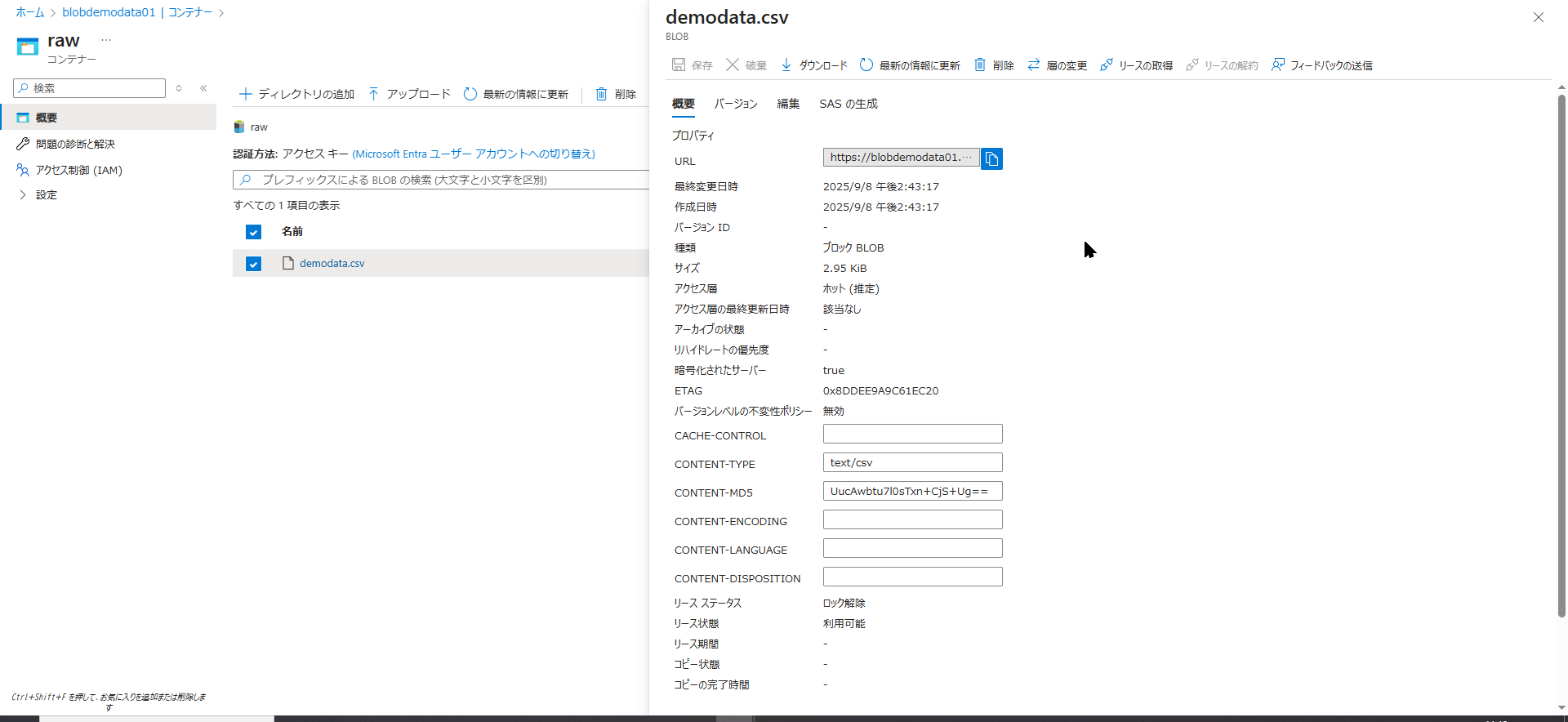Uncheck the demodata.csv row checkbox
Viewport: 1568px width, 722px height.
253,264
